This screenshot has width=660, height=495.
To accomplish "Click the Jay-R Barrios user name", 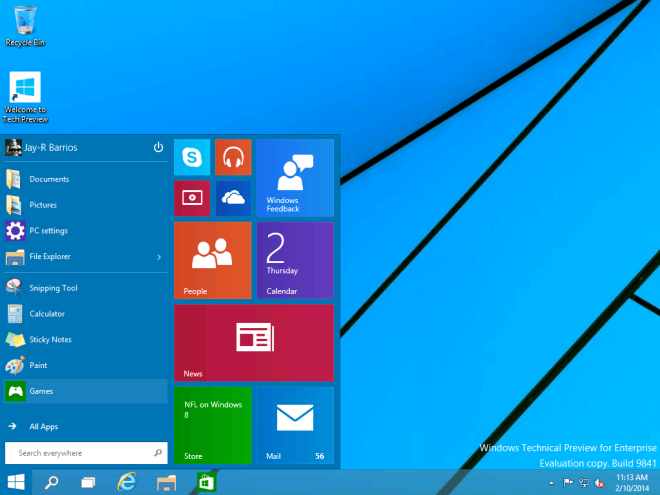I will tap(51, 148).
